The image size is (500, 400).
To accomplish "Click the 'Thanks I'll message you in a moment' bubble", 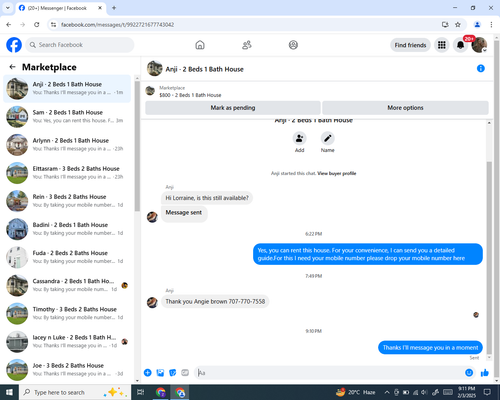I will 430,348.
